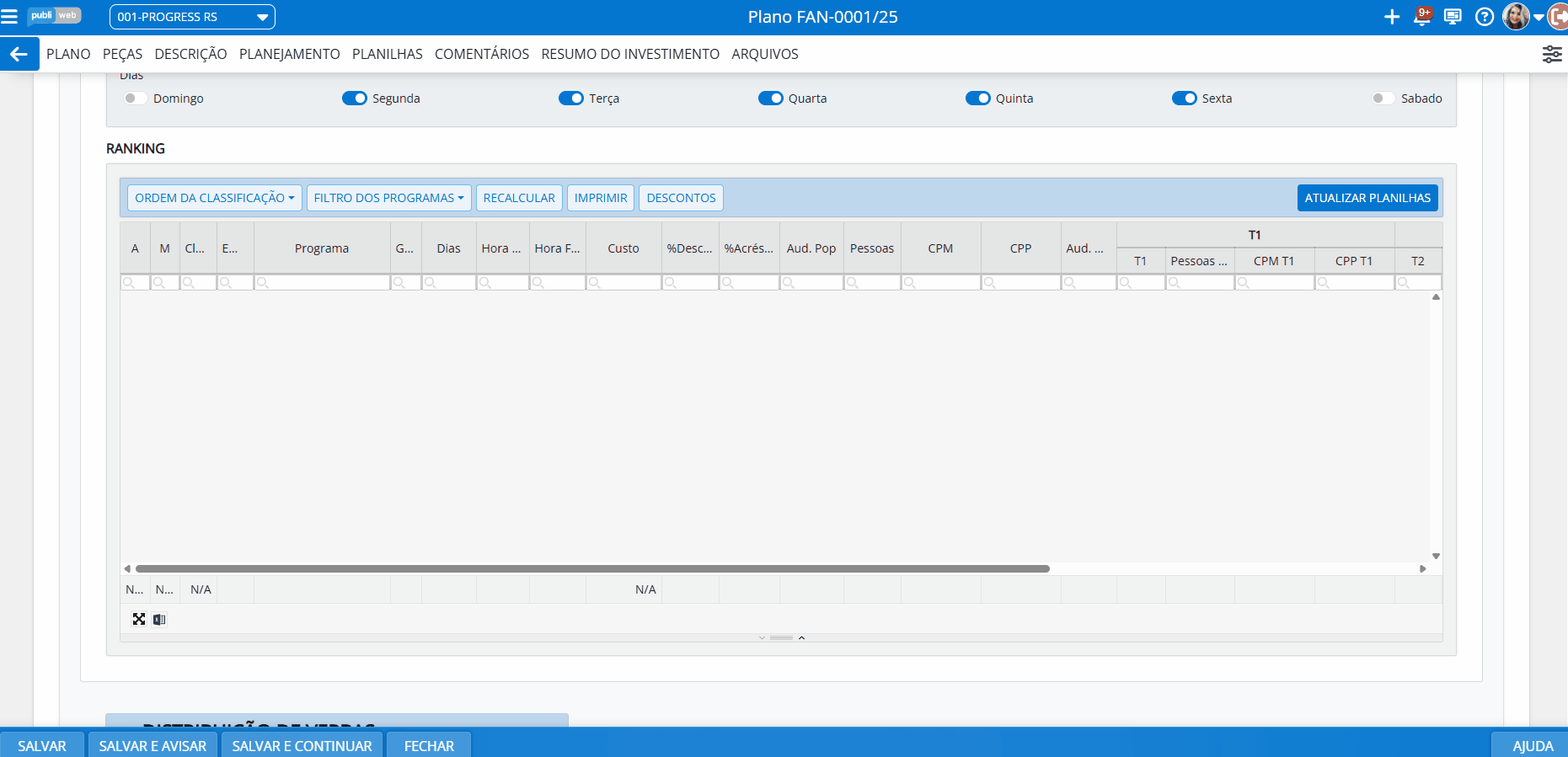
Task: Expand ranking grid to fullscreen
Action: (139, 620)
